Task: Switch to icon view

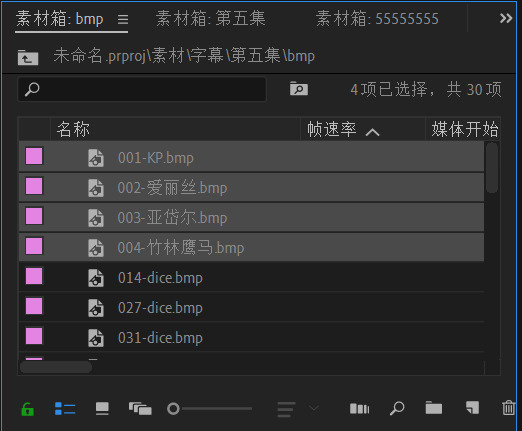Action: point(102,409)
